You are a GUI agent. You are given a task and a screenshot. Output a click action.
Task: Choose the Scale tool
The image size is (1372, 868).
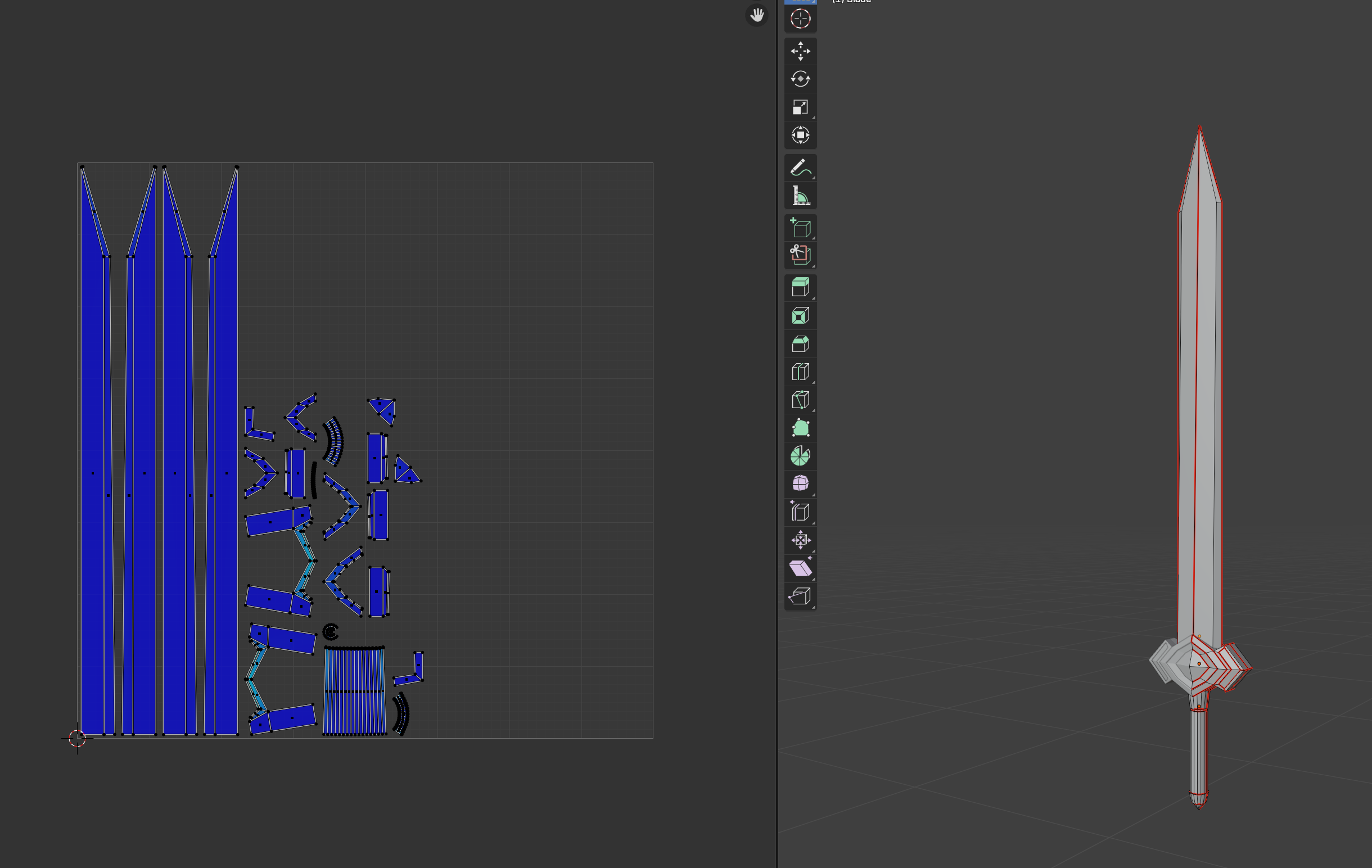(x=800, y=107)
